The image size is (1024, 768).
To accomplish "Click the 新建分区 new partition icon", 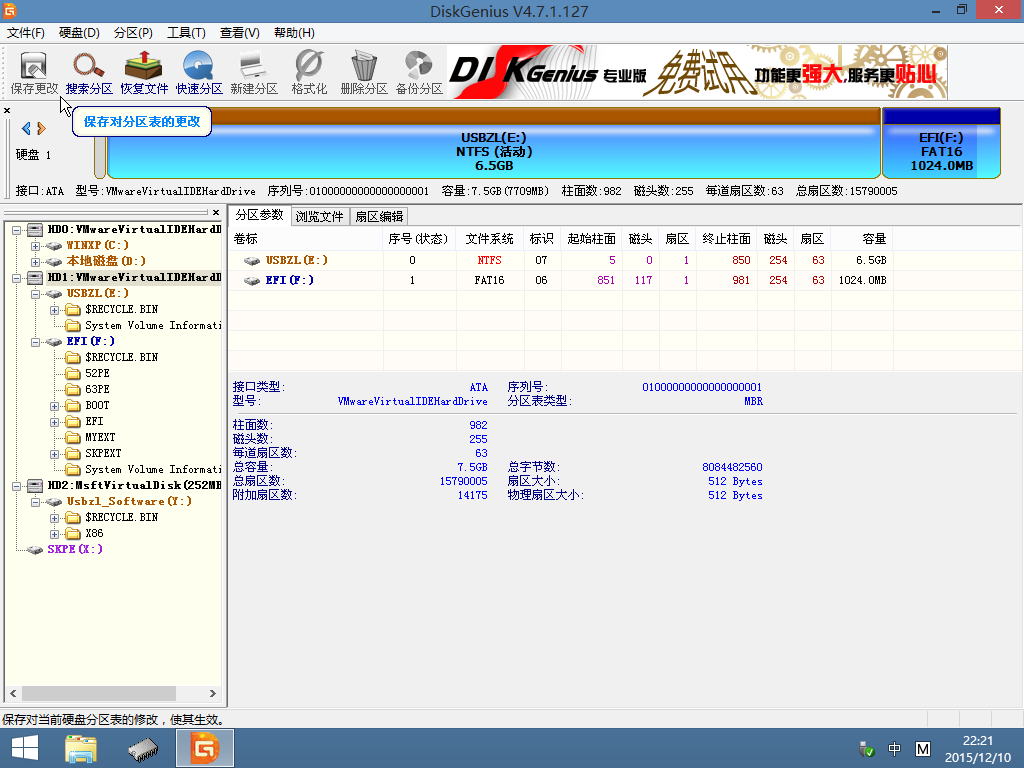I will [x=253, y=73].
